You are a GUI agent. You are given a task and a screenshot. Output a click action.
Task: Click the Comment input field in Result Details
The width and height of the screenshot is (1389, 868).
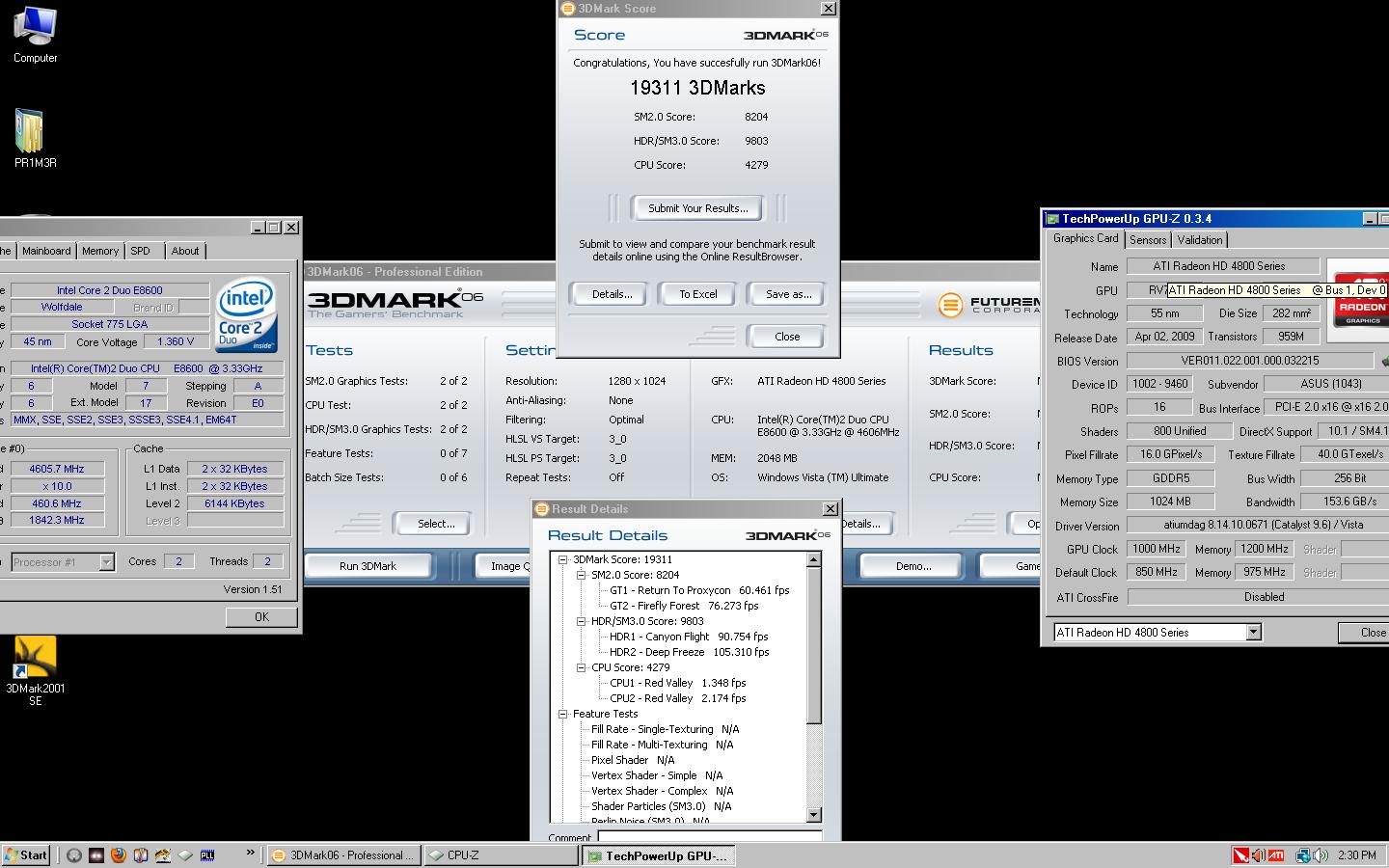pos(710,837)
